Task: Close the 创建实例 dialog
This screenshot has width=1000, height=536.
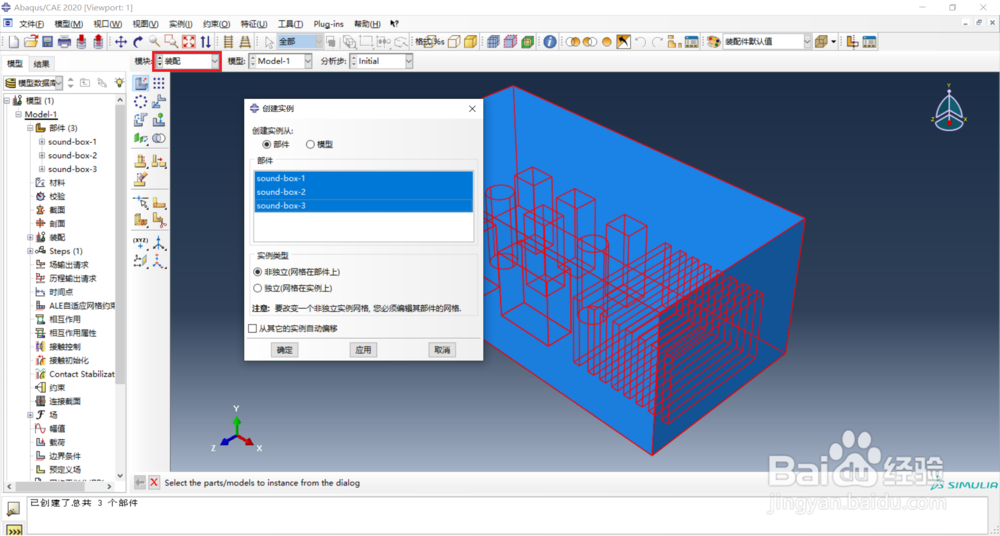Action: [472, 108]
